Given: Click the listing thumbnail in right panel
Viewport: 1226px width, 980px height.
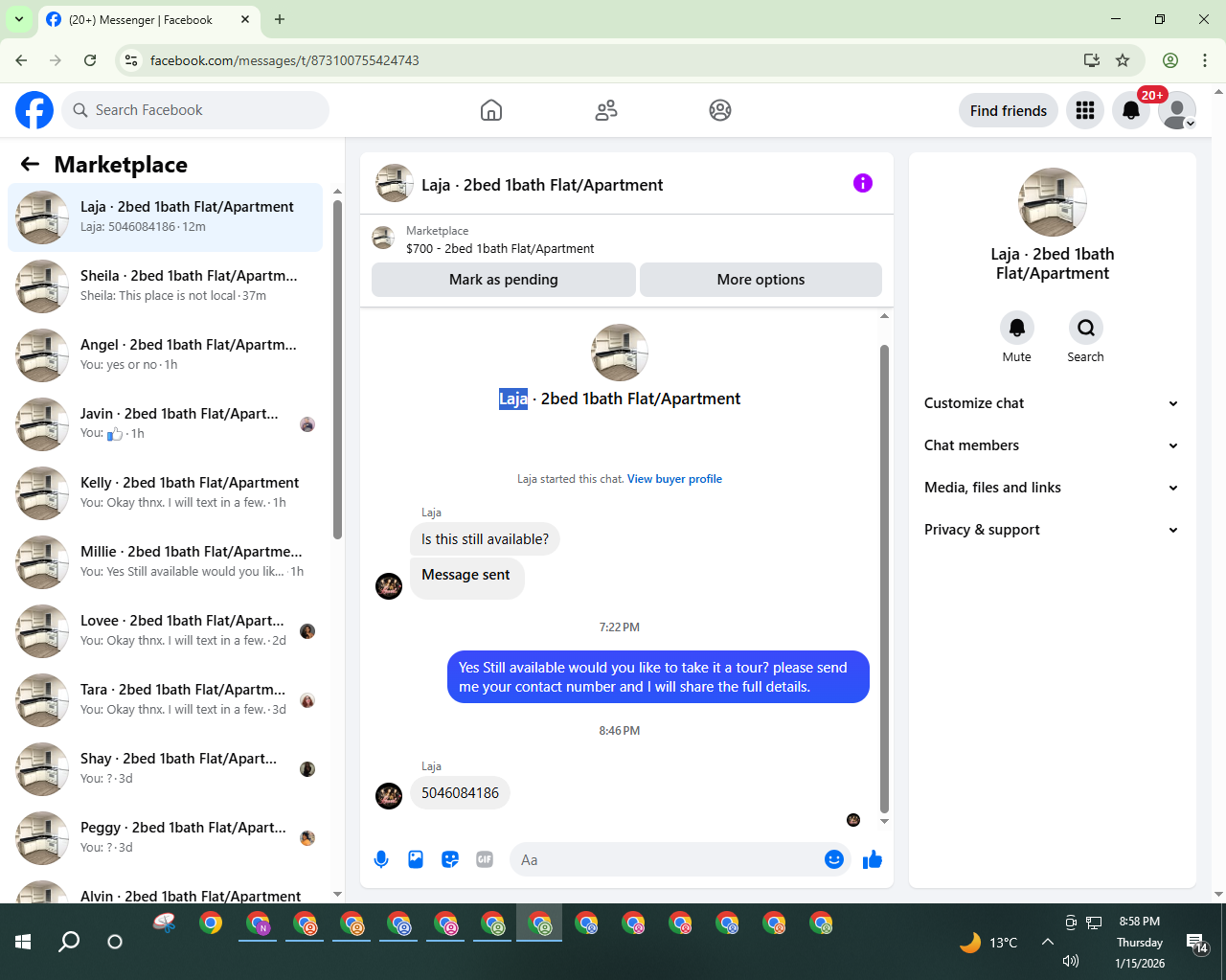Looking at the screenshot, I should pos(1053,202).
